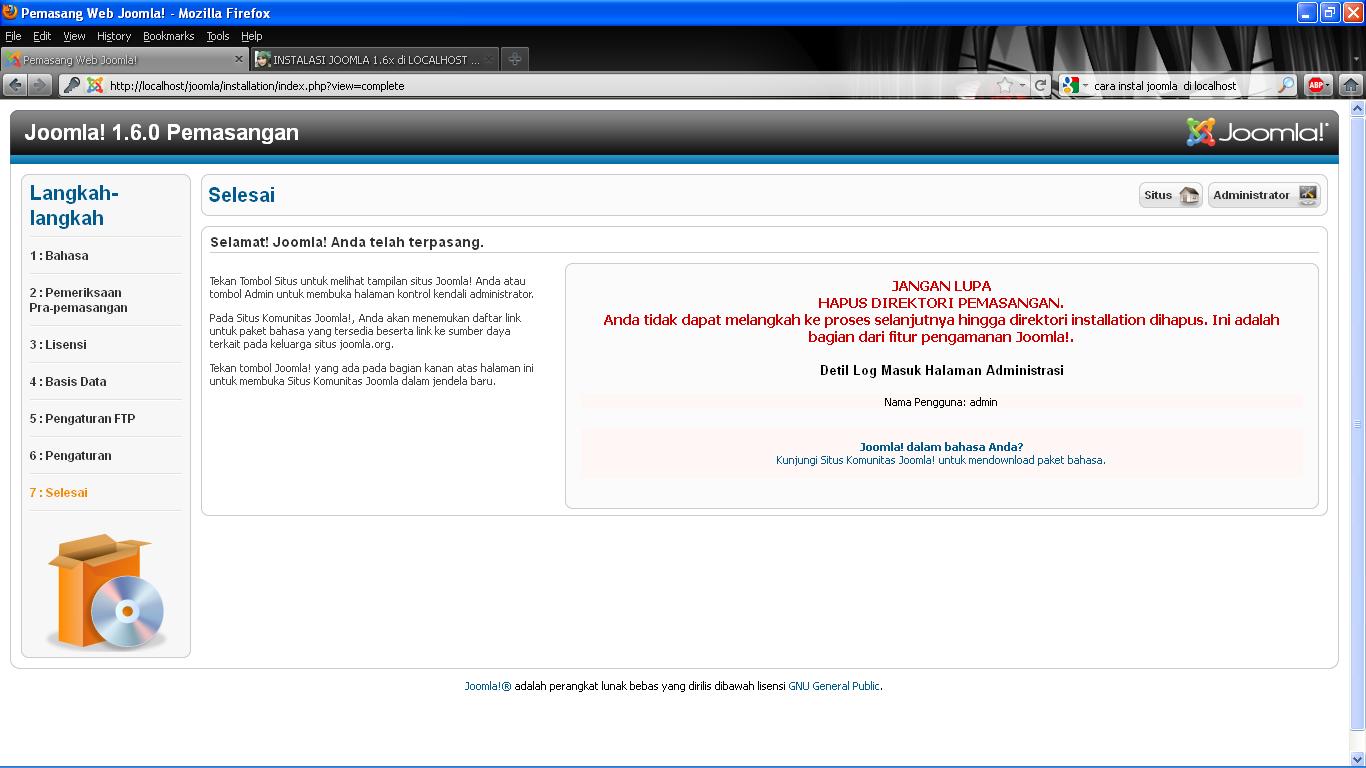Reload the page with the refresh icon
The width and height of the screenshot is (1366, 768).
pyautogui.click(x=1040, y=86)
